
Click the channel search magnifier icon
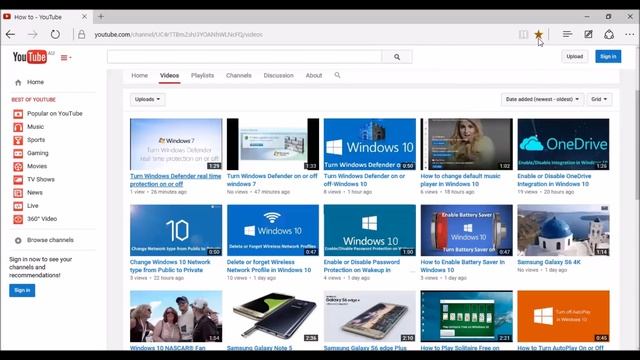(337, 75)
